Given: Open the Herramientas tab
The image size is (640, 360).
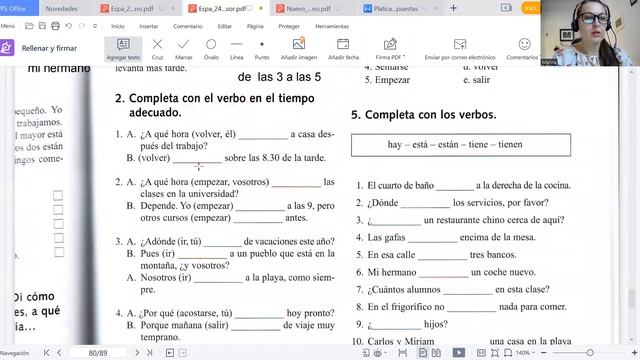Looking at the screenshot, I should point(332,26).
